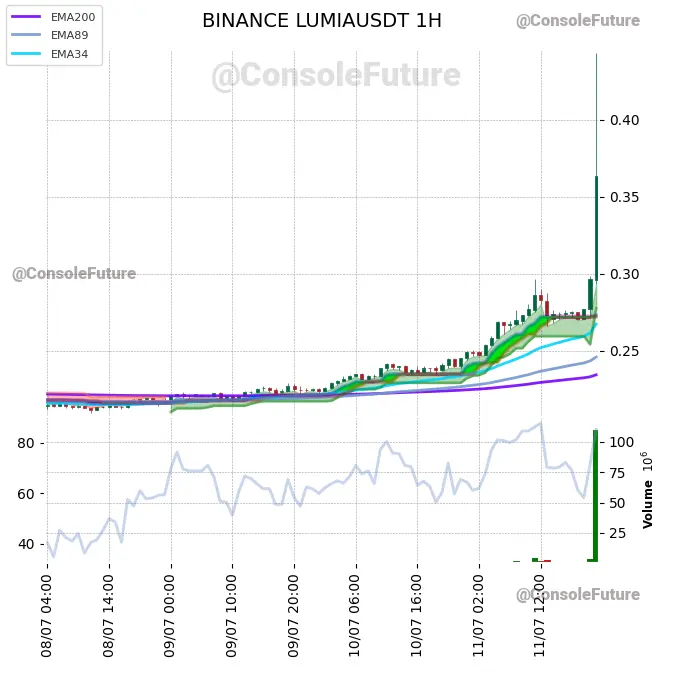Select the cyan EMA34 legend line swatch
The height and width of the screenshot is (690, 690).
[26, 54]
